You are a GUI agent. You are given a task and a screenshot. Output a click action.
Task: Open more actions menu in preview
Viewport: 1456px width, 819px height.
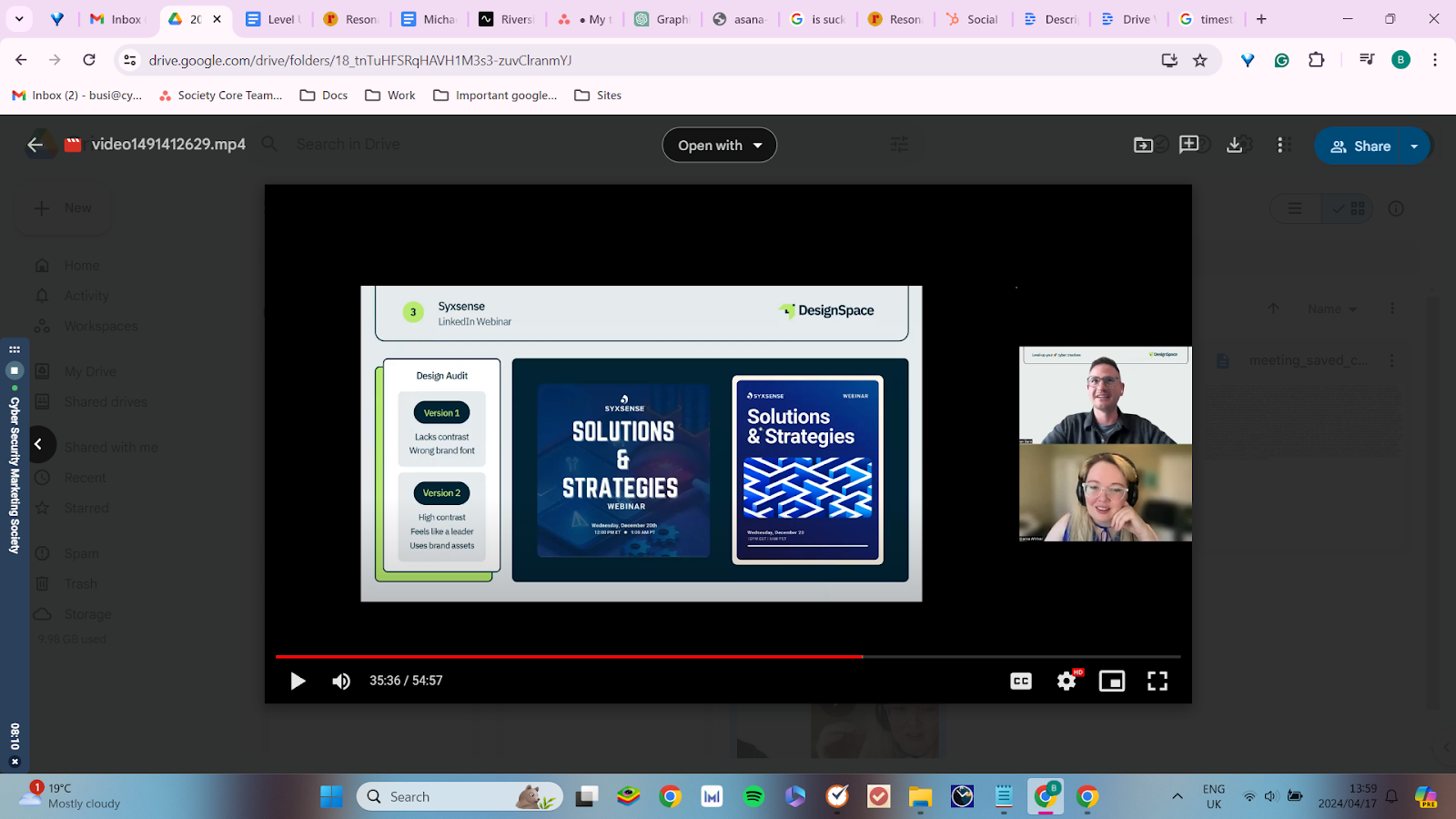point(1283,145)
